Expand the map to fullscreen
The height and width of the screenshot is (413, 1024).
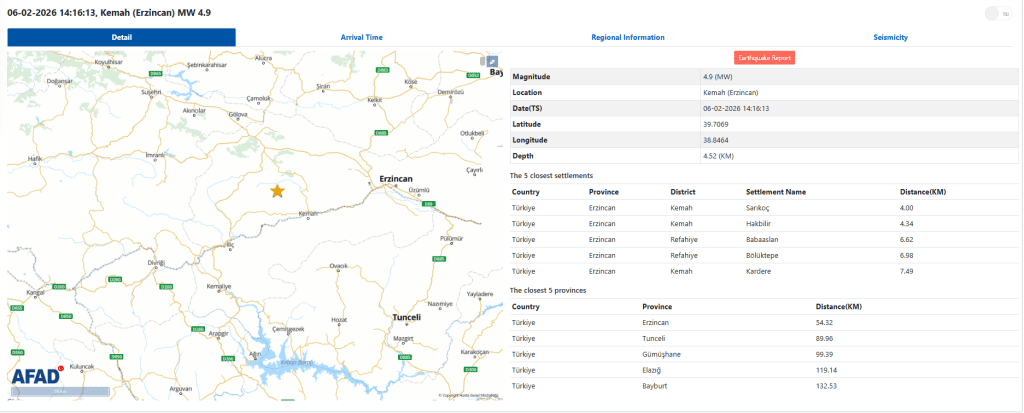tap(491, 61)
